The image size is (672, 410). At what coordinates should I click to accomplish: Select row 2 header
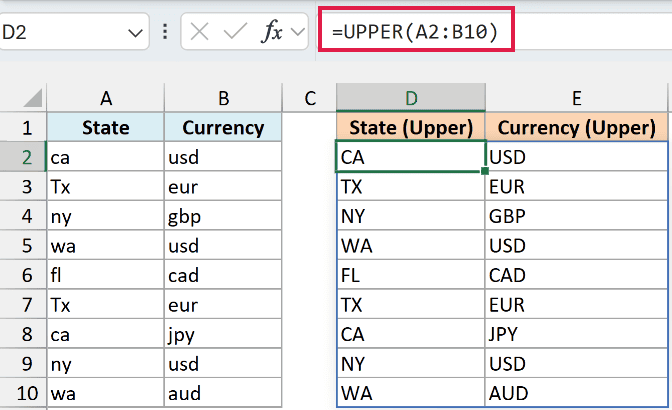pos(23,157)
